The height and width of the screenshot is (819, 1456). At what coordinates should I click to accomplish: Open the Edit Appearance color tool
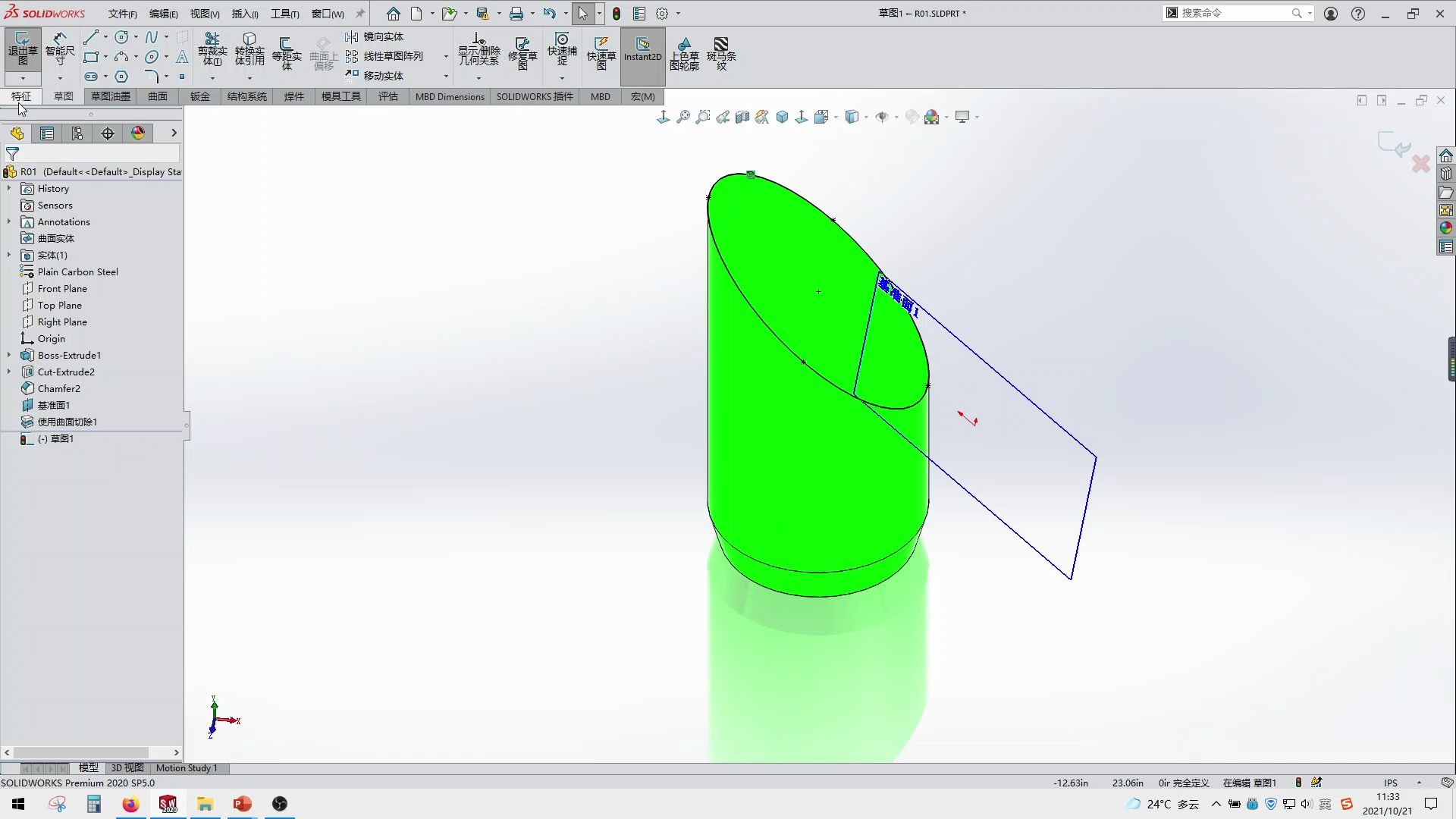[x=932, y=117]
